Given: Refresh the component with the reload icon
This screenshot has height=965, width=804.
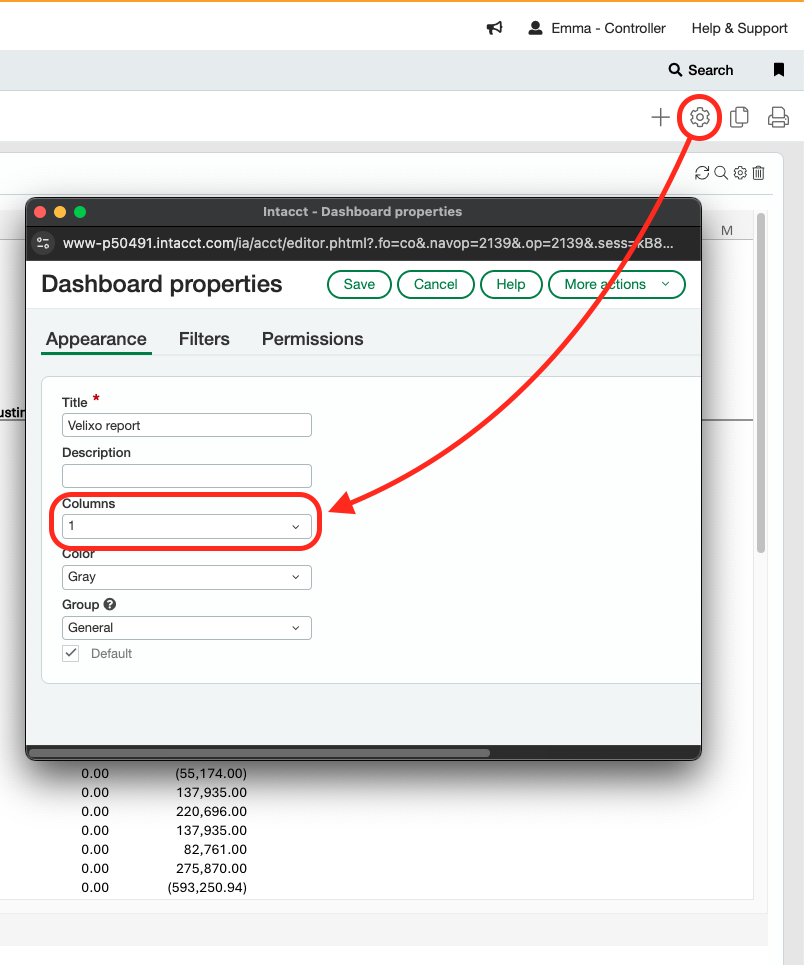Looking at the screenshot, I should (702, 173).
